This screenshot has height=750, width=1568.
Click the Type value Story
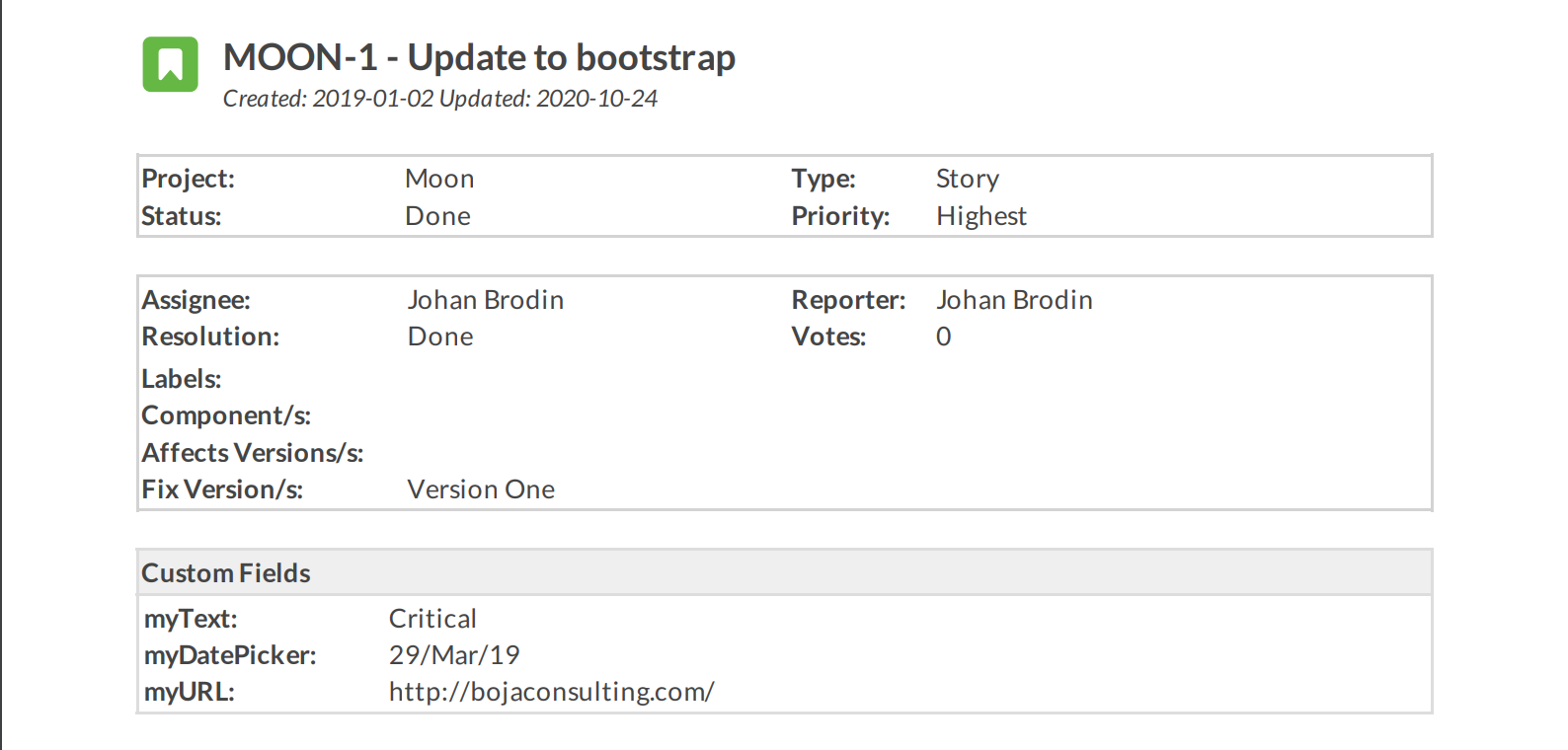[968, 179]
